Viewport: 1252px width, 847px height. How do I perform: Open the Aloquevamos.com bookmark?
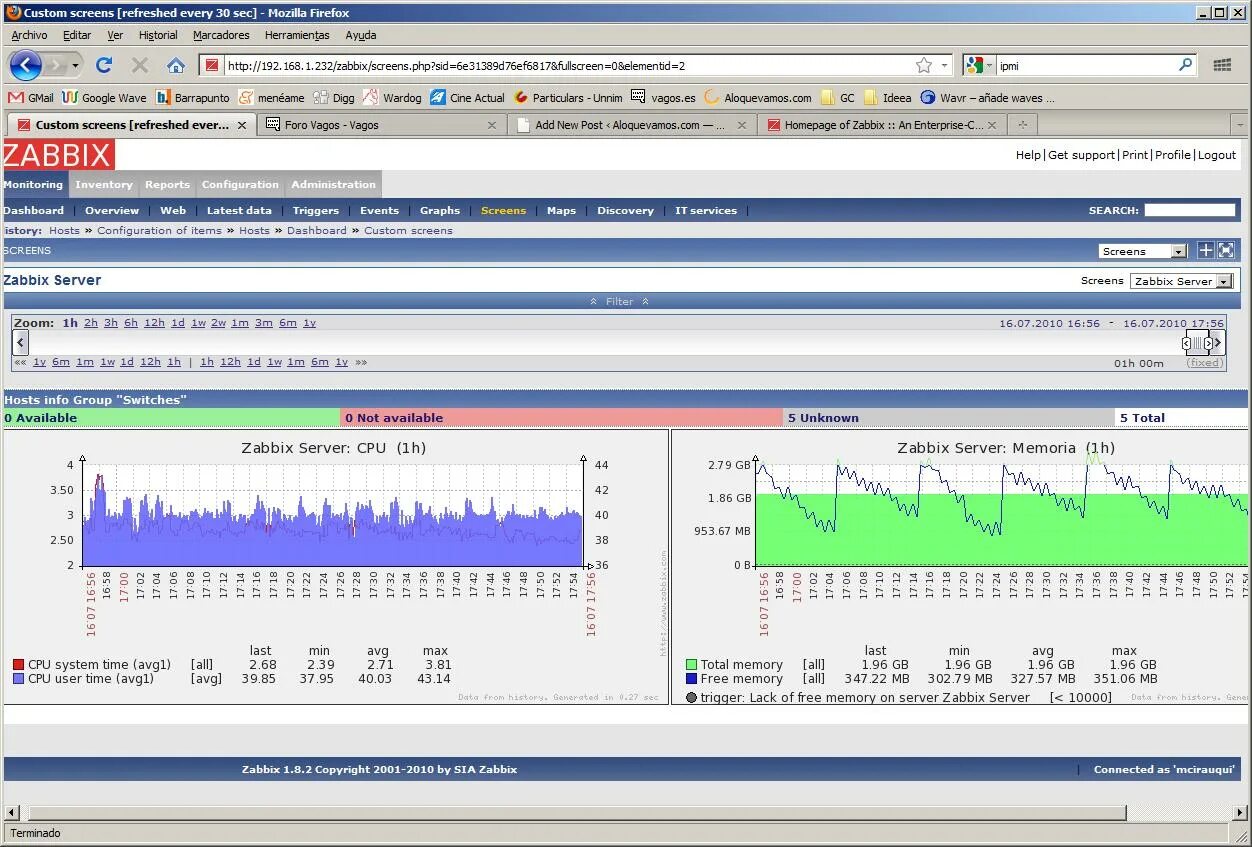[x=758, y=98]
